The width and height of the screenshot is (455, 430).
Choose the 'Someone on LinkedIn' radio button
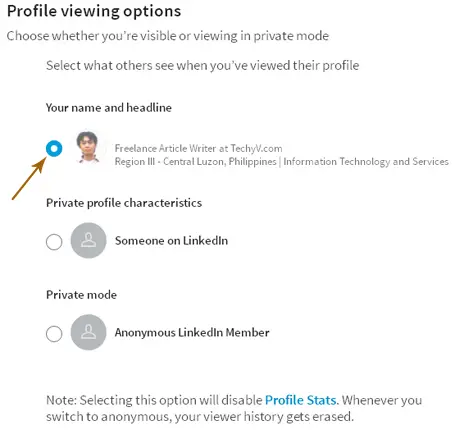[54, 242]
